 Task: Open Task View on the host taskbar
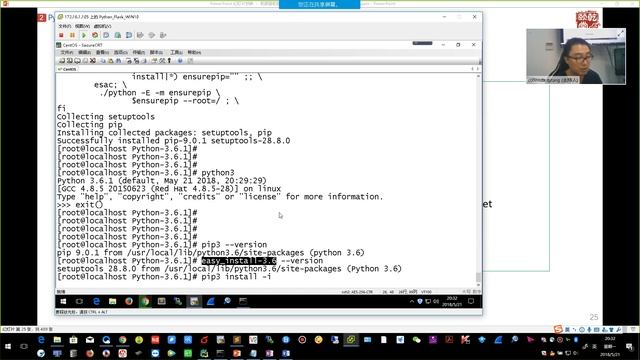[24, 346]
